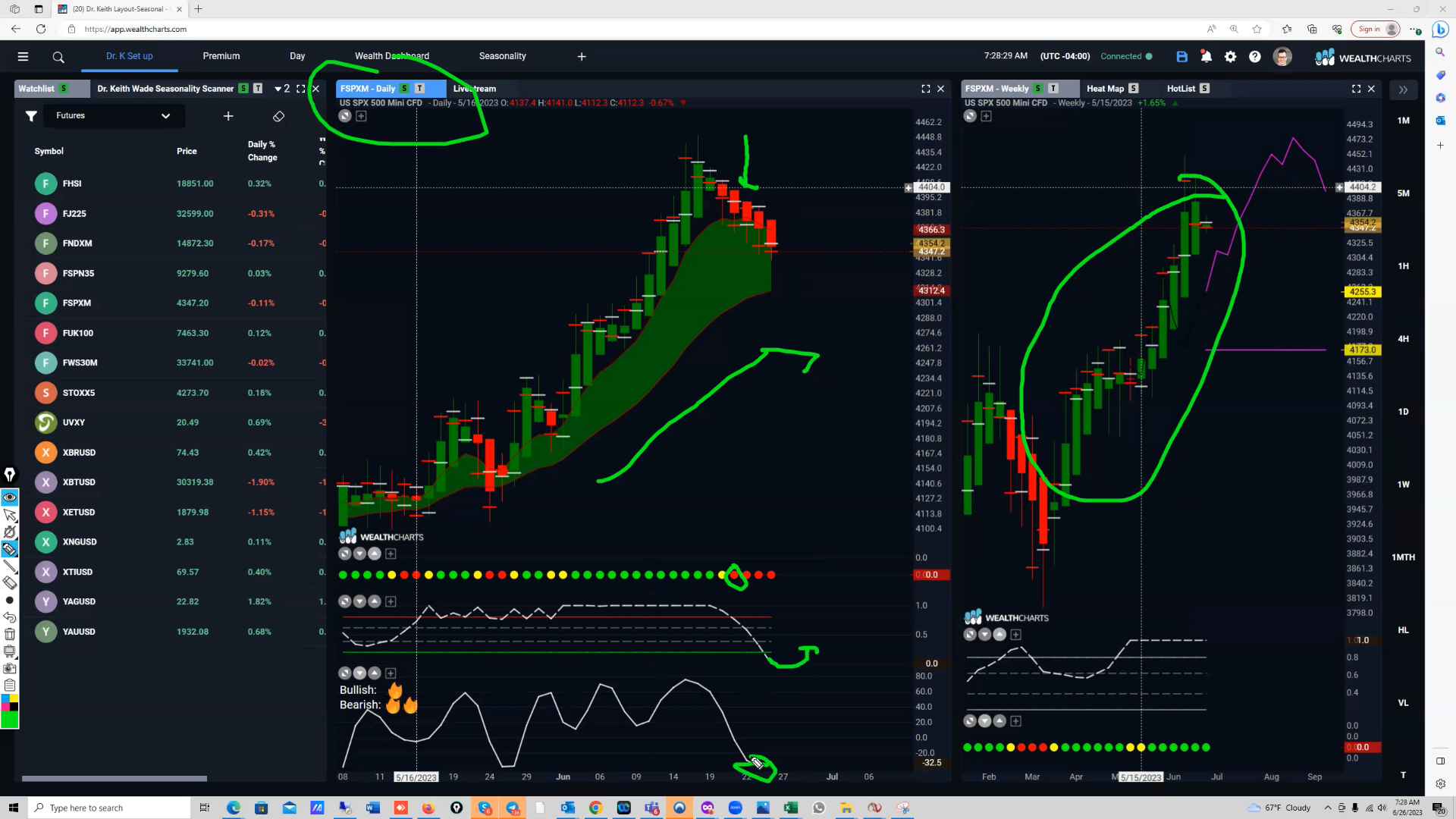The width and height of the screenshot is (1456, 819).
Task: Open the user profile avatar
Action: click(1282, 57)
